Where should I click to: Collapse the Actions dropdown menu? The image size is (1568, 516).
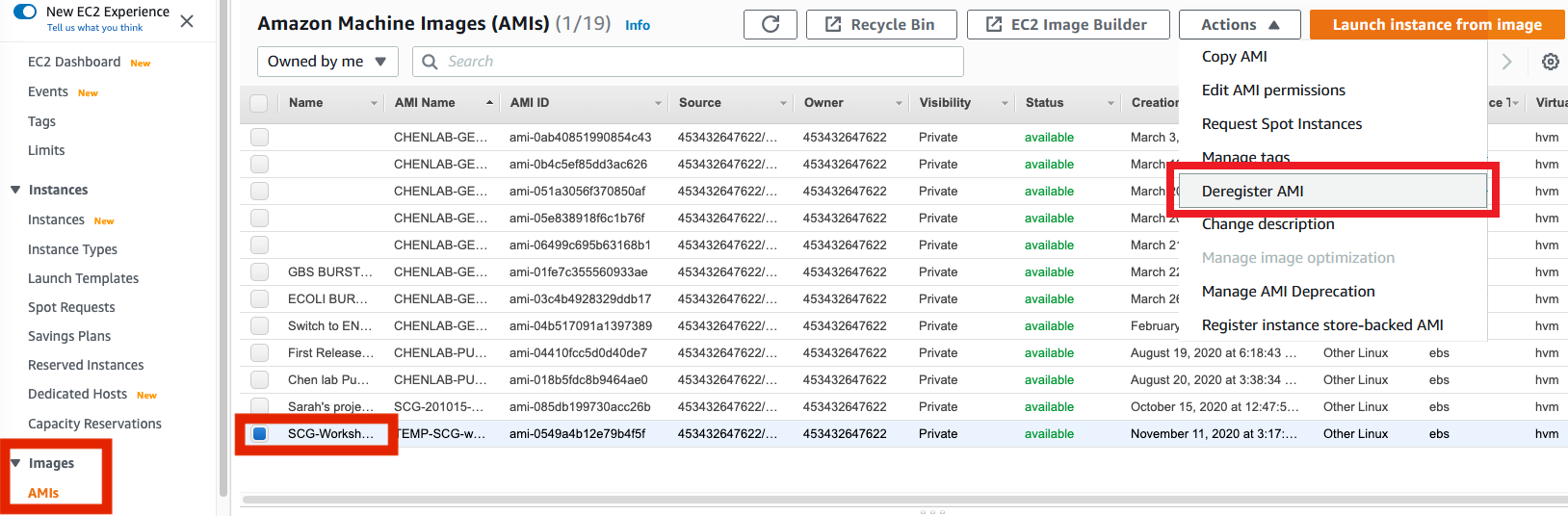point(1240,24)
